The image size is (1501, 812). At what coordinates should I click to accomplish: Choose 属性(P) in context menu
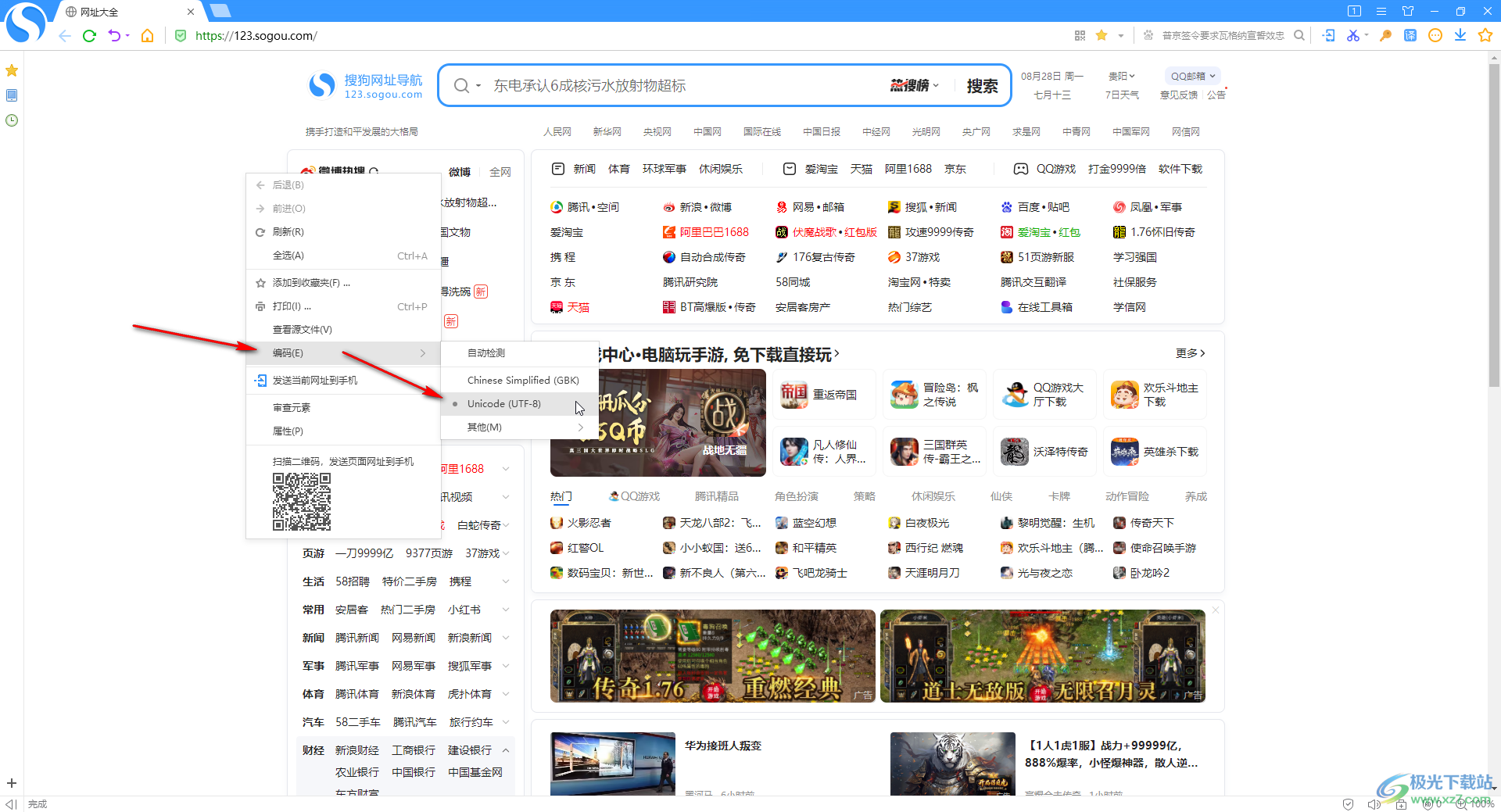pos(343,431)
